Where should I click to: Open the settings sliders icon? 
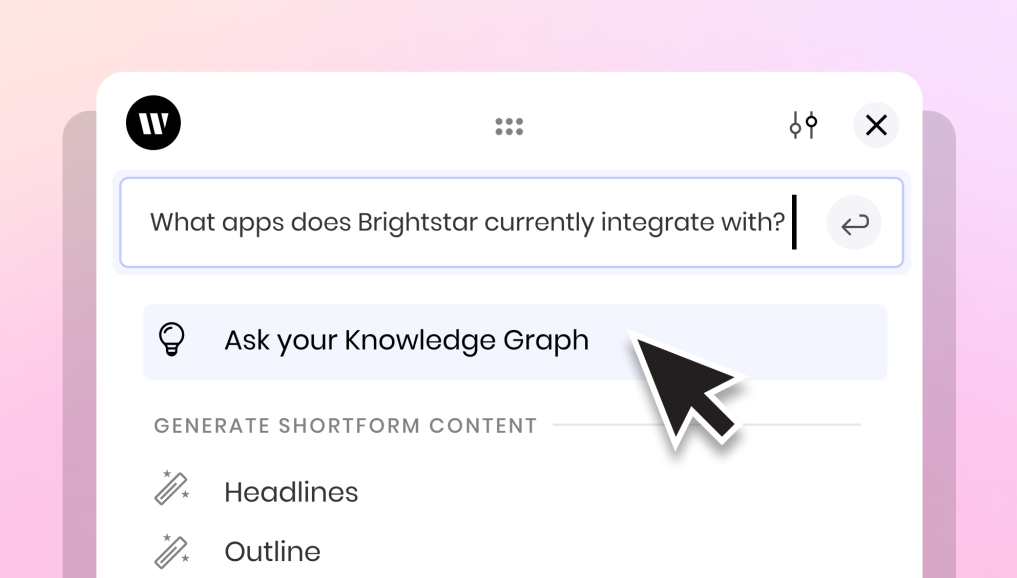point(804,125)
